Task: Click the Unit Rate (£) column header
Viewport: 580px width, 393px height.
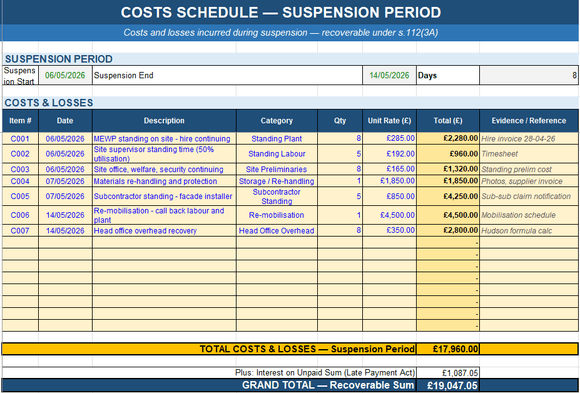Action: 390,121
